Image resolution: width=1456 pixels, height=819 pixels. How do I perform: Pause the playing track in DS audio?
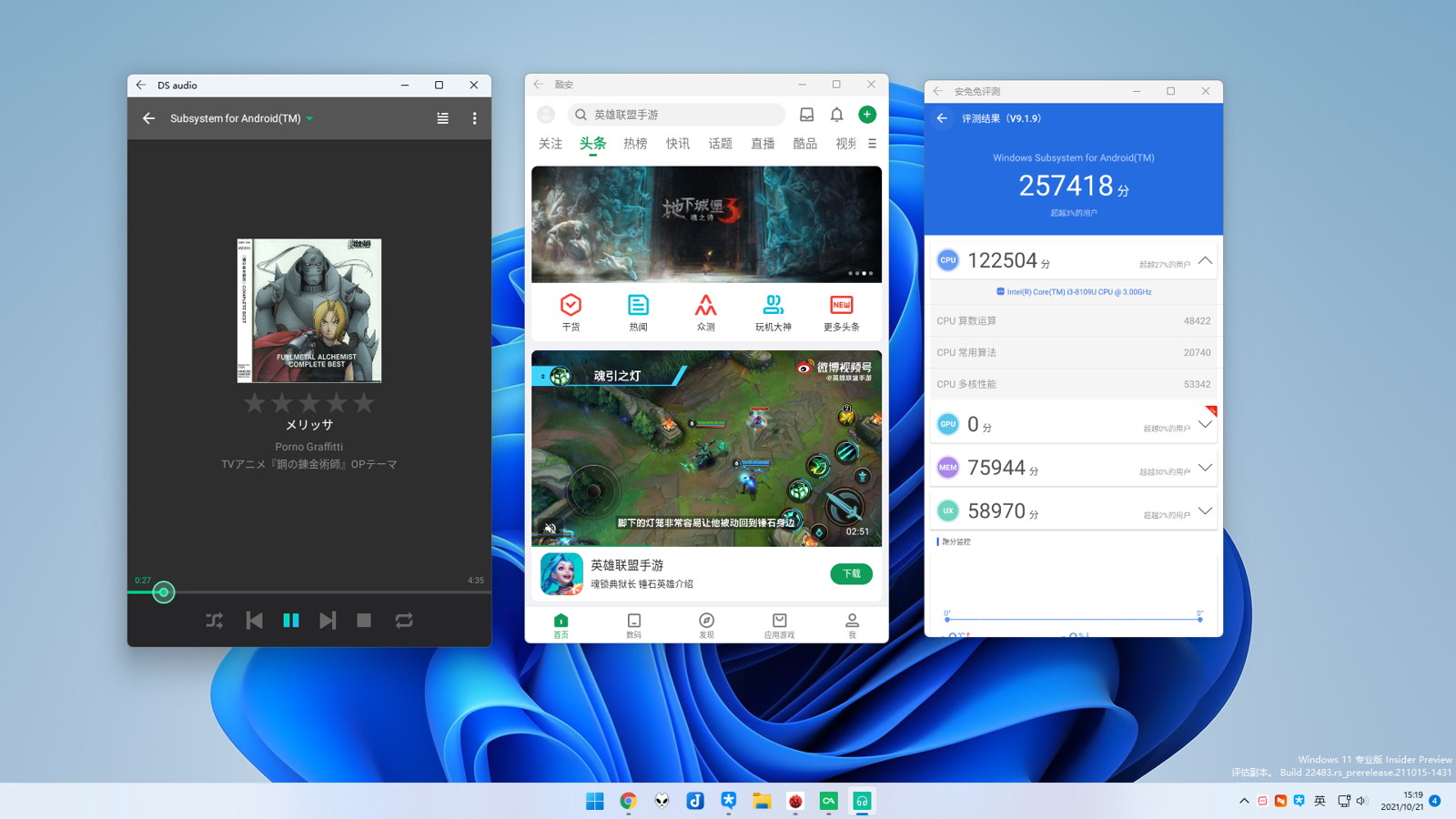pos(291,621)
